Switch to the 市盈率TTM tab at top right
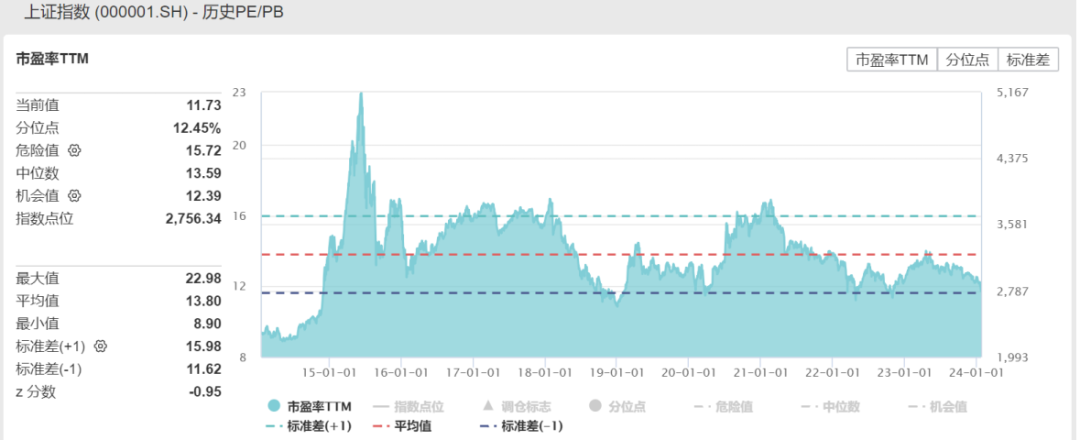Image resolution: width=1080 pixels, height=440 pixels. pyautogui.click(x=891, y=60)
